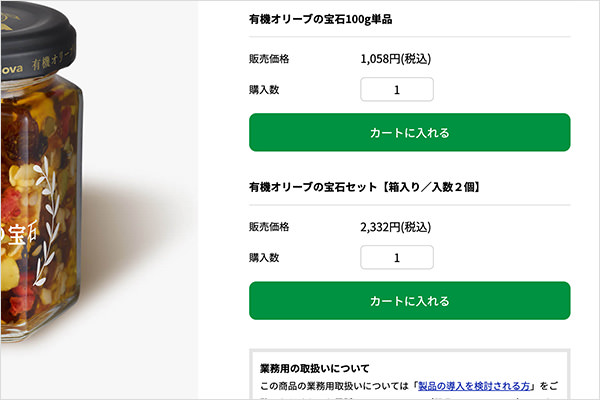This screenshot has width=600, height=400.
Task: Click the 販売価格 label for the 100g item
Action: pos(269,59)
